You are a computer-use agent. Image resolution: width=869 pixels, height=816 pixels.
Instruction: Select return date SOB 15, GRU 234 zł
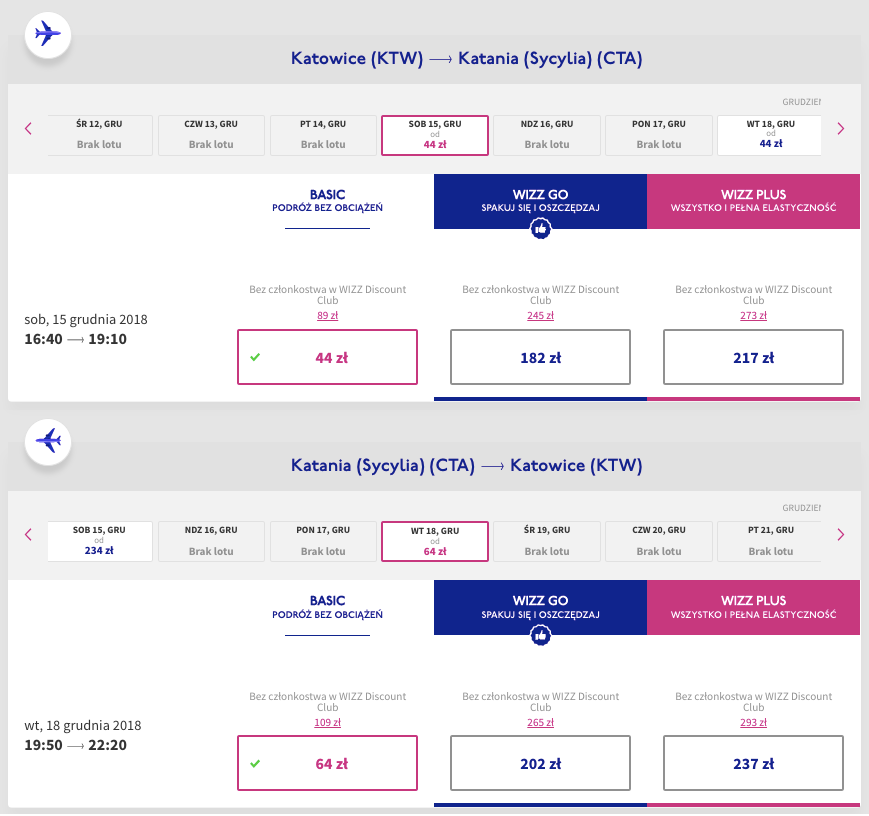(x=100, y=541)
